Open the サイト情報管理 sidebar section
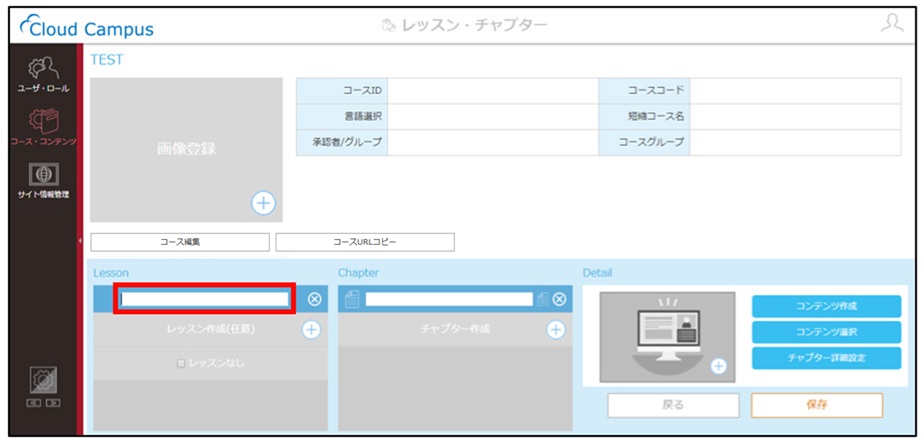The height and width of the screenshot is (444, 924). click(x=43, y=180)
